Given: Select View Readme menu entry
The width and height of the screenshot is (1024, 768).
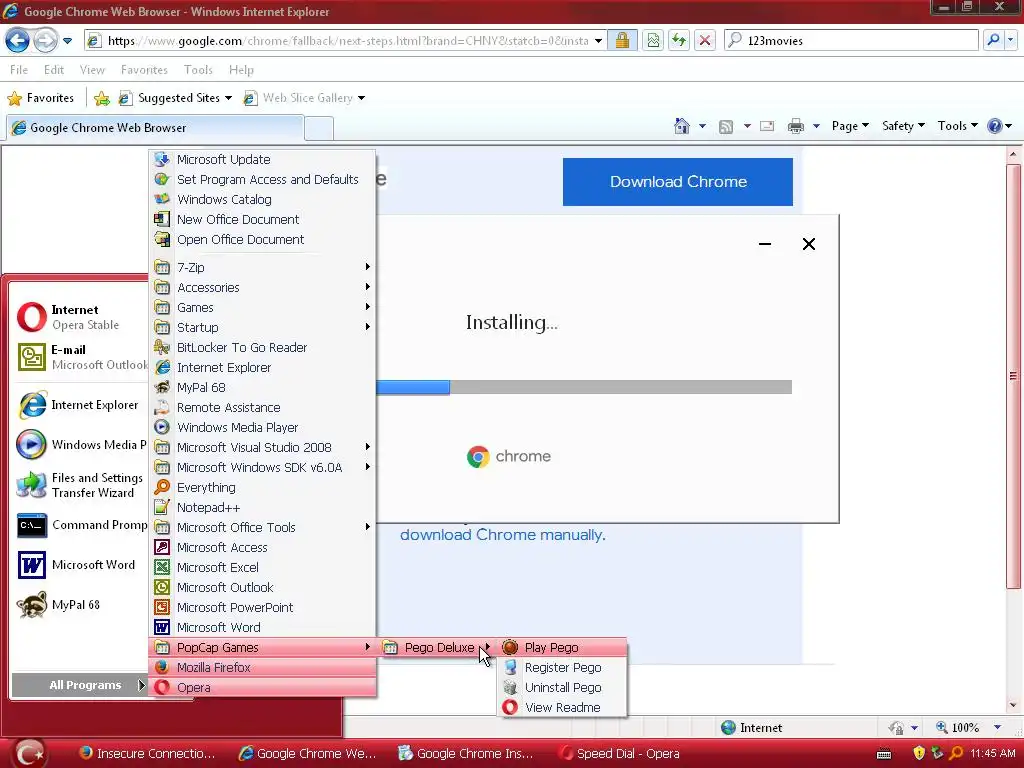Looking at the screenshot, I should (562, 707).
